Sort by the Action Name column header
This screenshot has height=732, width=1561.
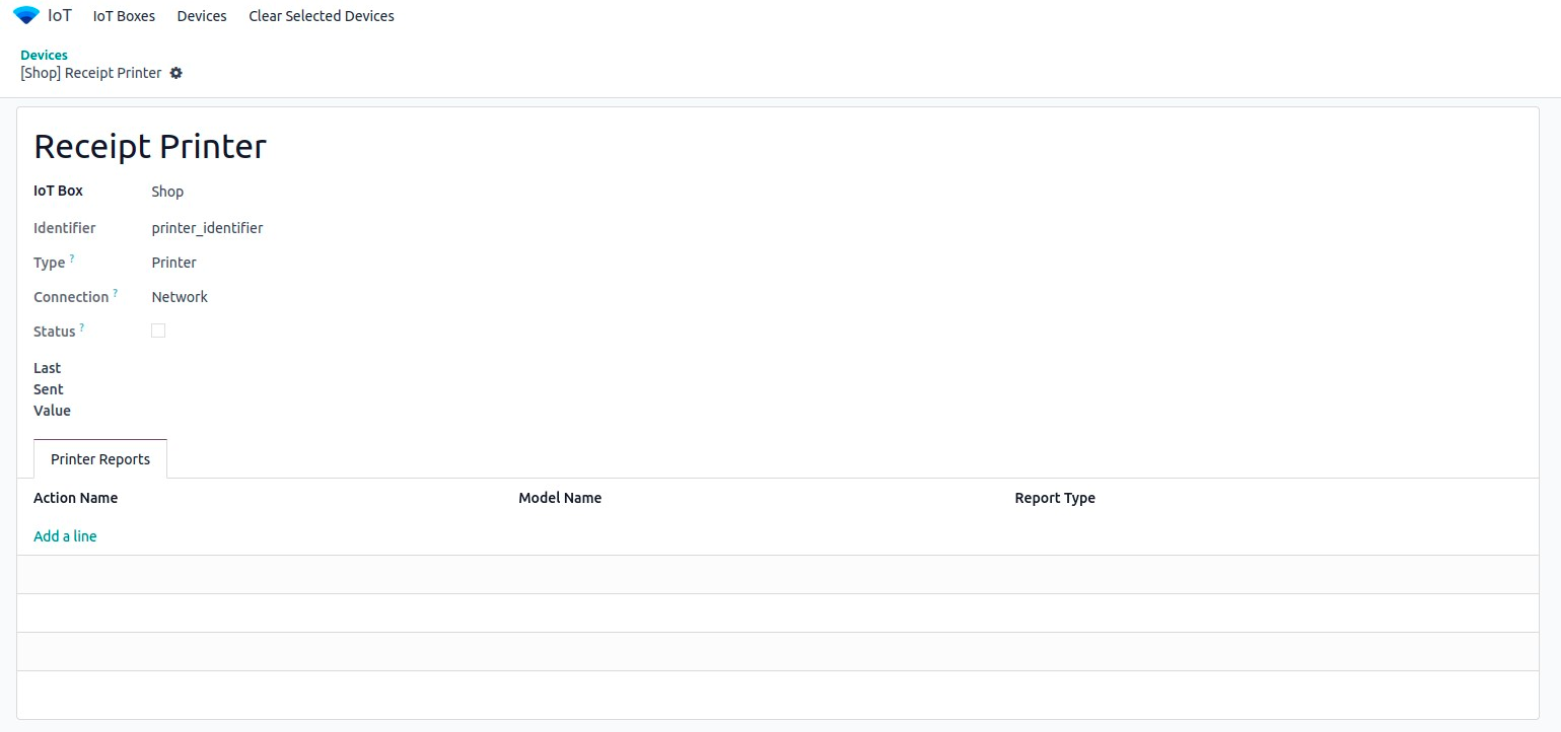pyautogui.click(x=76, y=497)
